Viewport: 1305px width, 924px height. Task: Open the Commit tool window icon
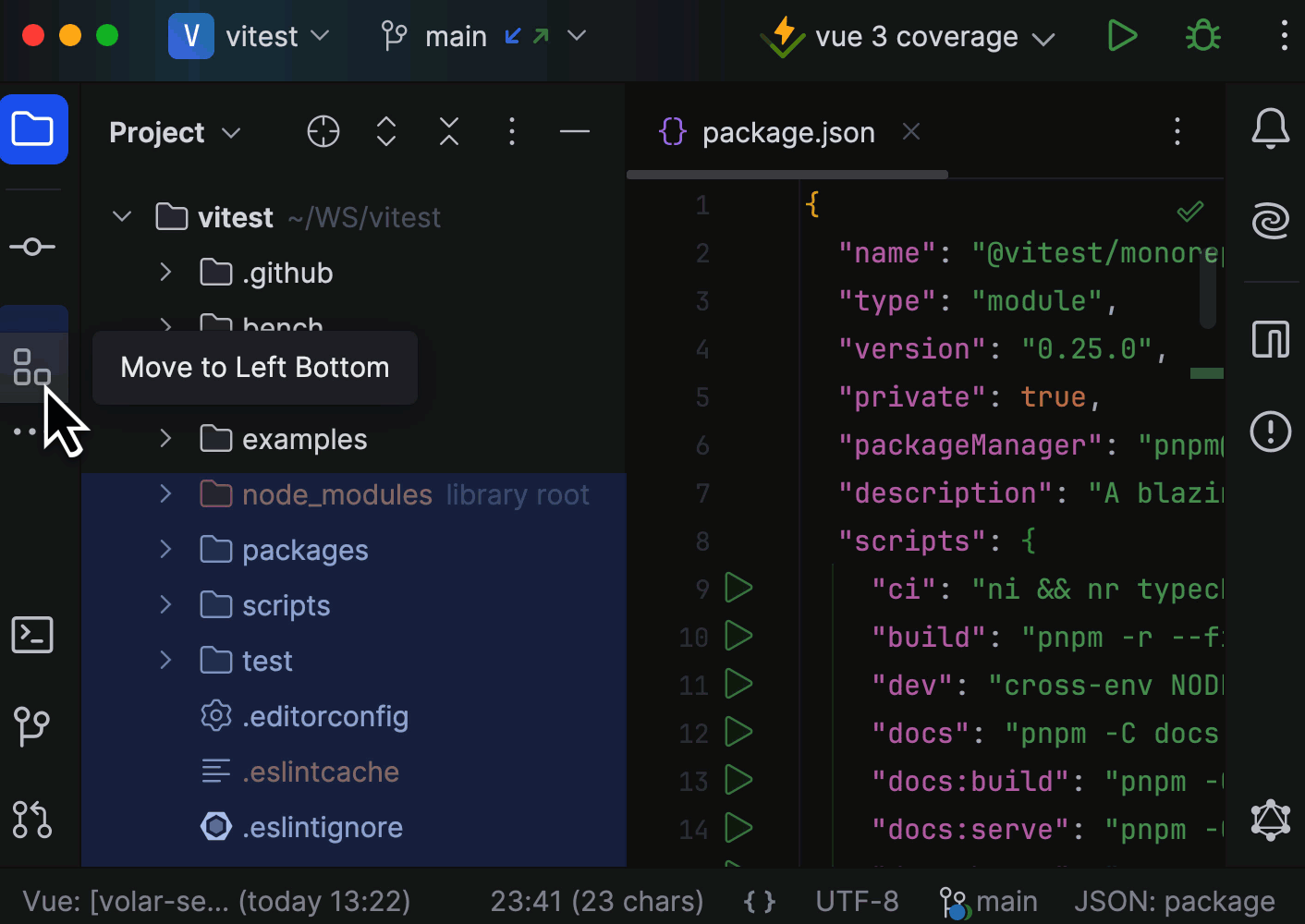tap(32, 247)
